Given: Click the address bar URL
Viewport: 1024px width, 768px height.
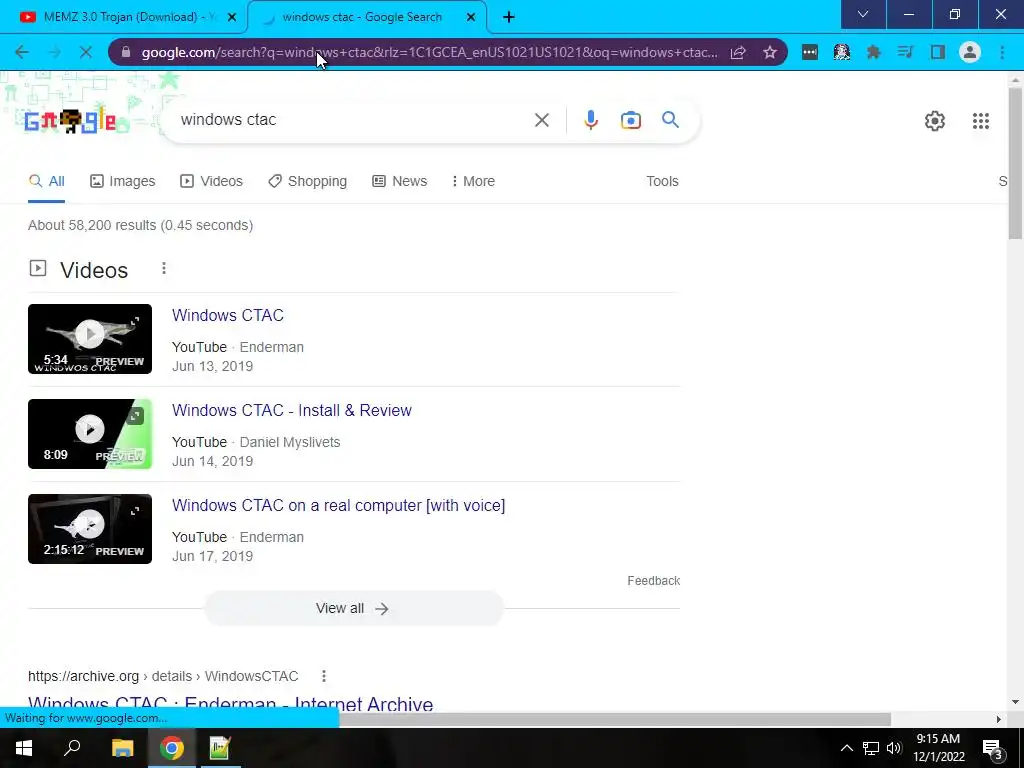Looking at the screenshot, I should tap(429, 52).
